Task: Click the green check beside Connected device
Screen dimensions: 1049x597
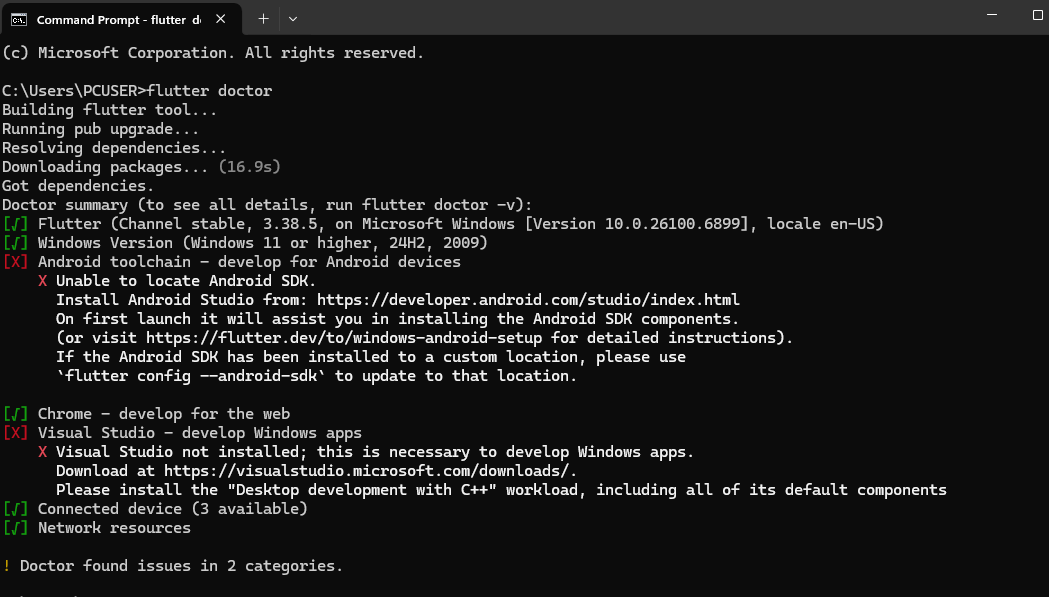Action: (x=15, y=509)
